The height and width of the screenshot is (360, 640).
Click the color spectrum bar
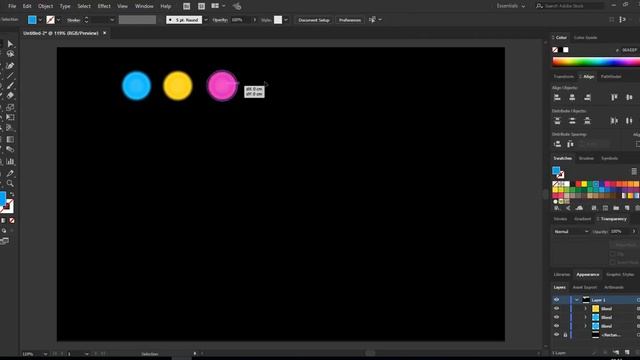click(596, 62)
